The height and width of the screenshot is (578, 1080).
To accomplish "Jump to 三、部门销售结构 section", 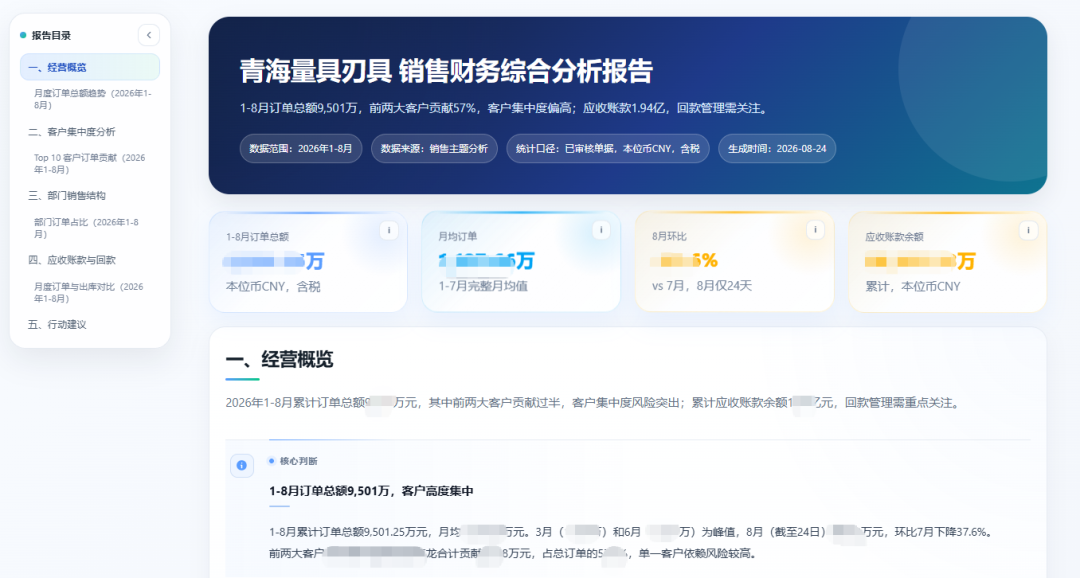I will click(x=67, y=196).
